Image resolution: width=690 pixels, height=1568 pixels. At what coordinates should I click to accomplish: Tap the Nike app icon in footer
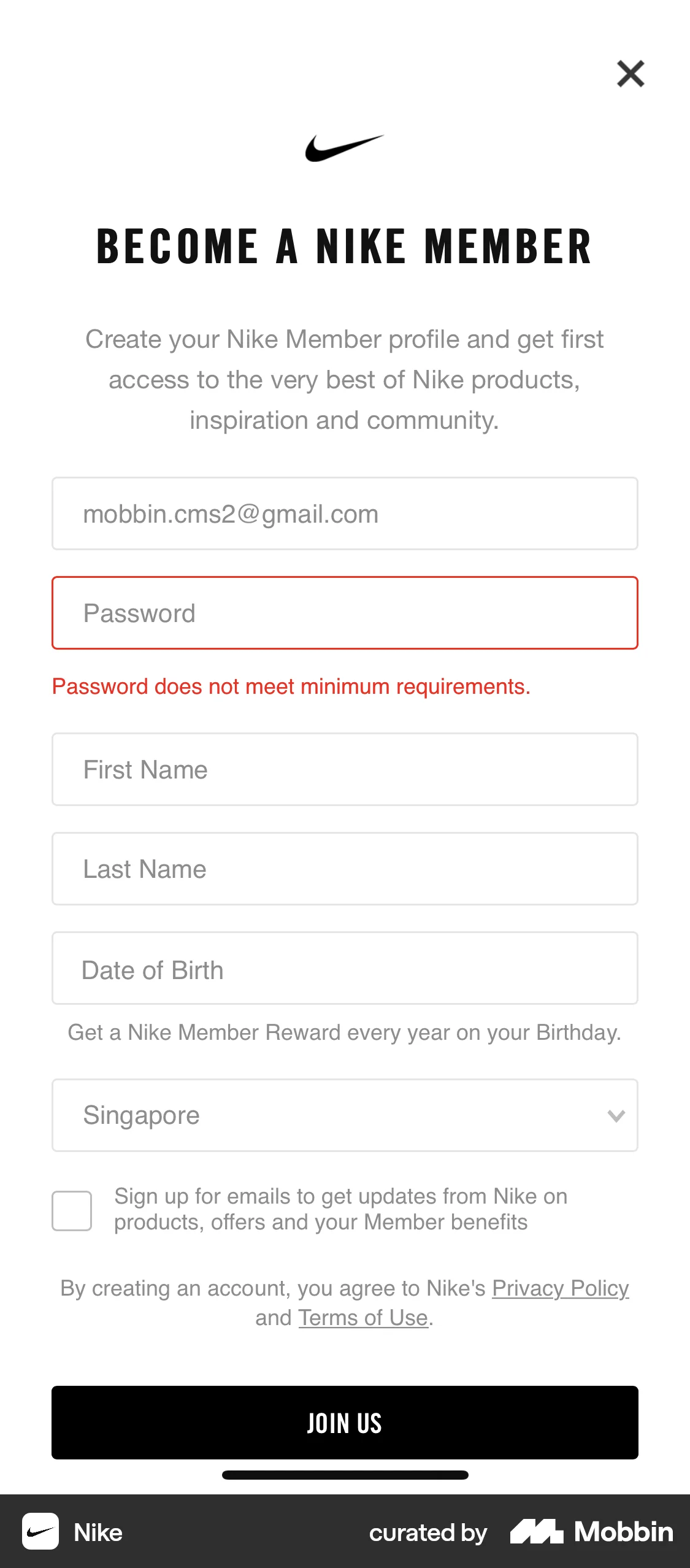tap(40, 1531)
